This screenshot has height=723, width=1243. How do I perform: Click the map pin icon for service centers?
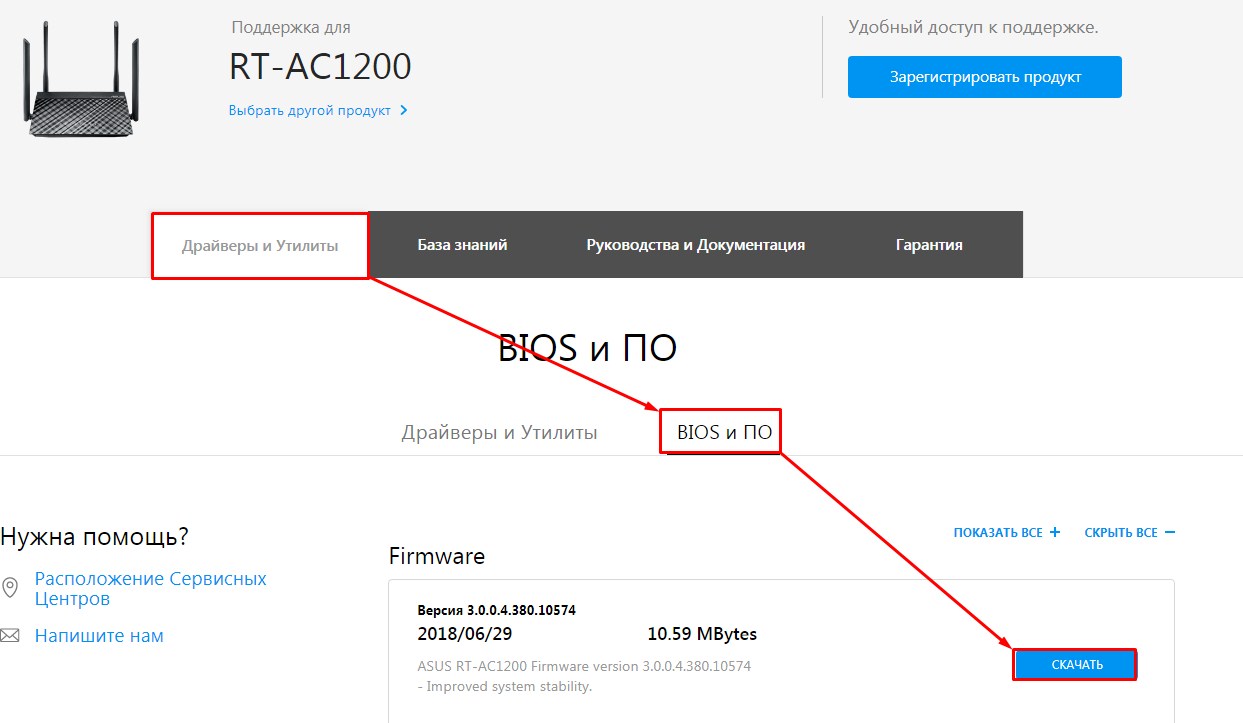pos(10,587)
